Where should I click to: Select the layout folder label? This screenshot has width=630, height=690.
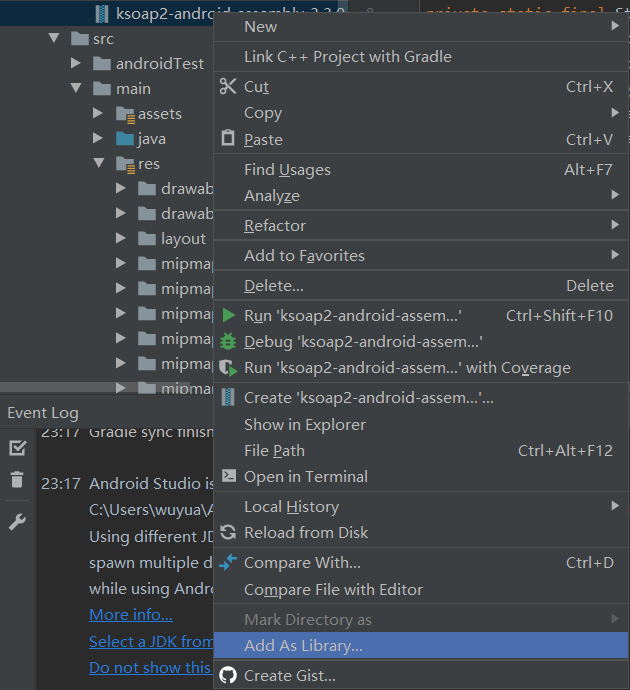click(x=183, y=239)
